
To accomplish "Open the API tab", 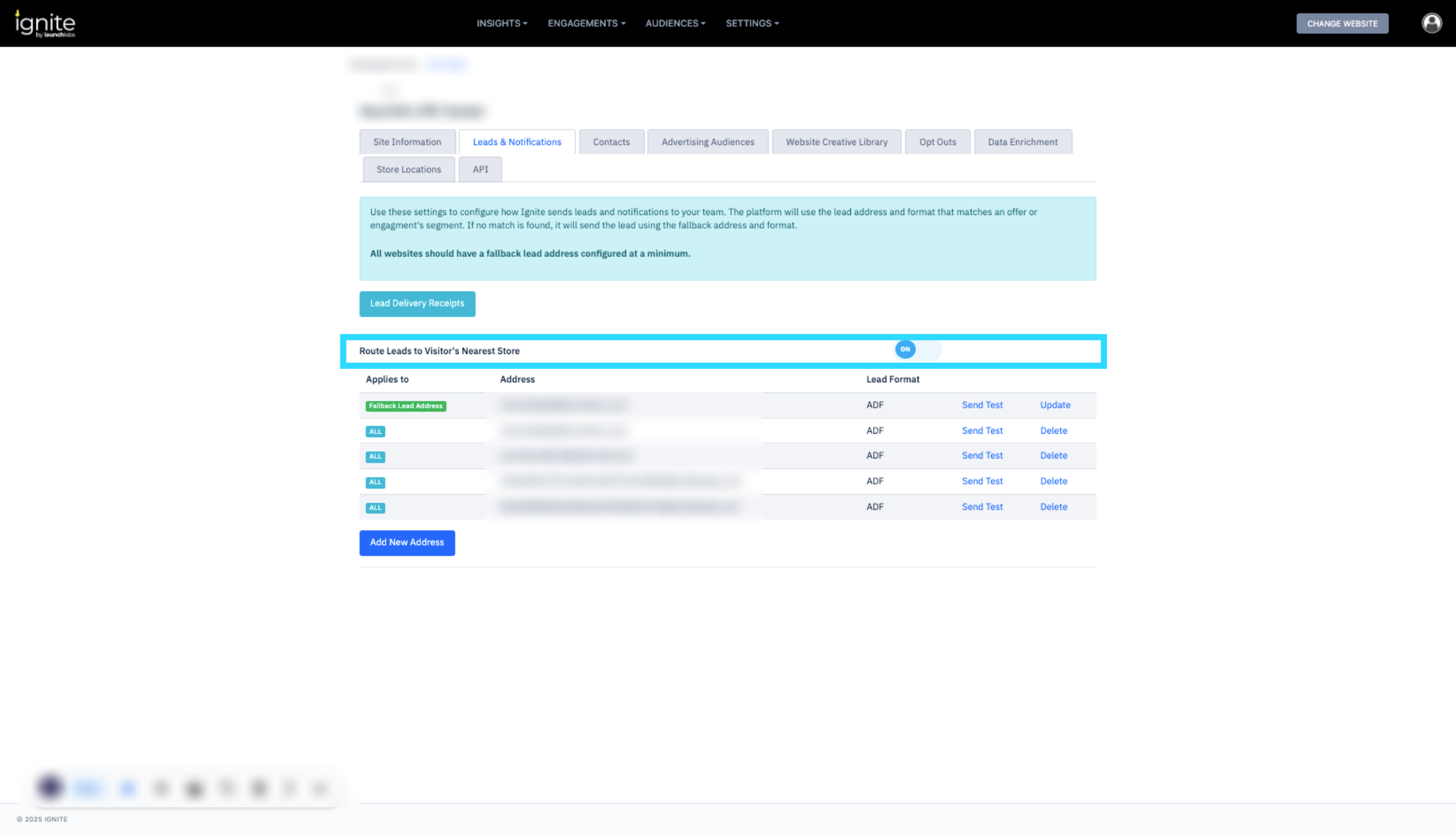I will pos(480,169).
